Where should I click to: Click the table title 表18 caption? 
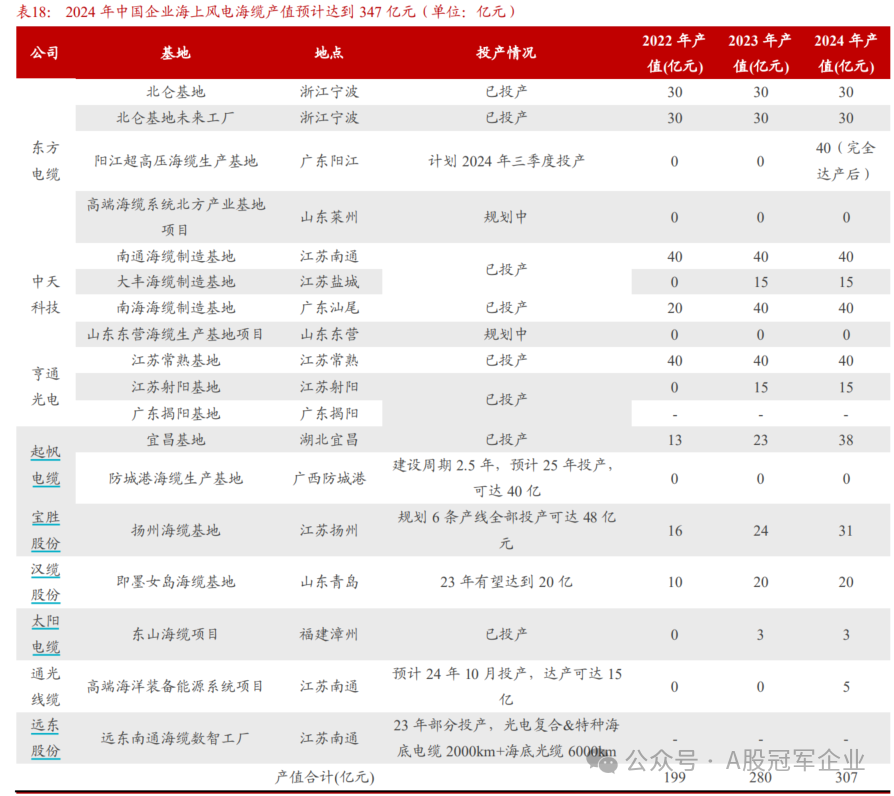267,11
